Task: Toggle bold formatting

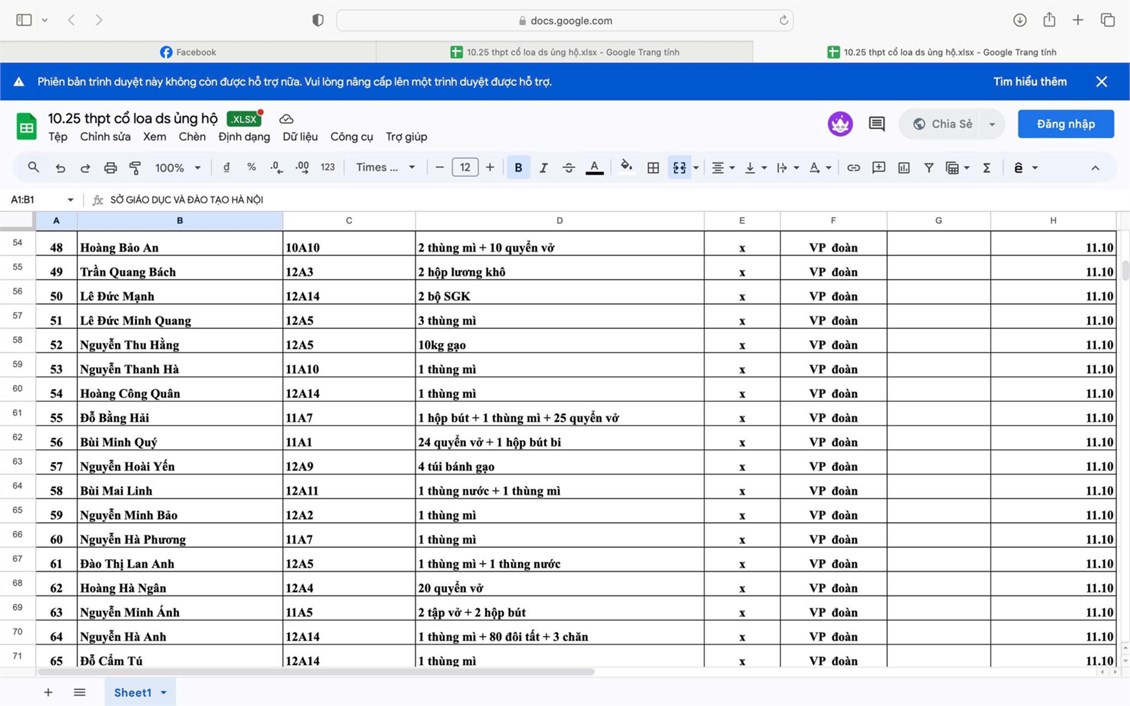Action: (x=518, y=168)
